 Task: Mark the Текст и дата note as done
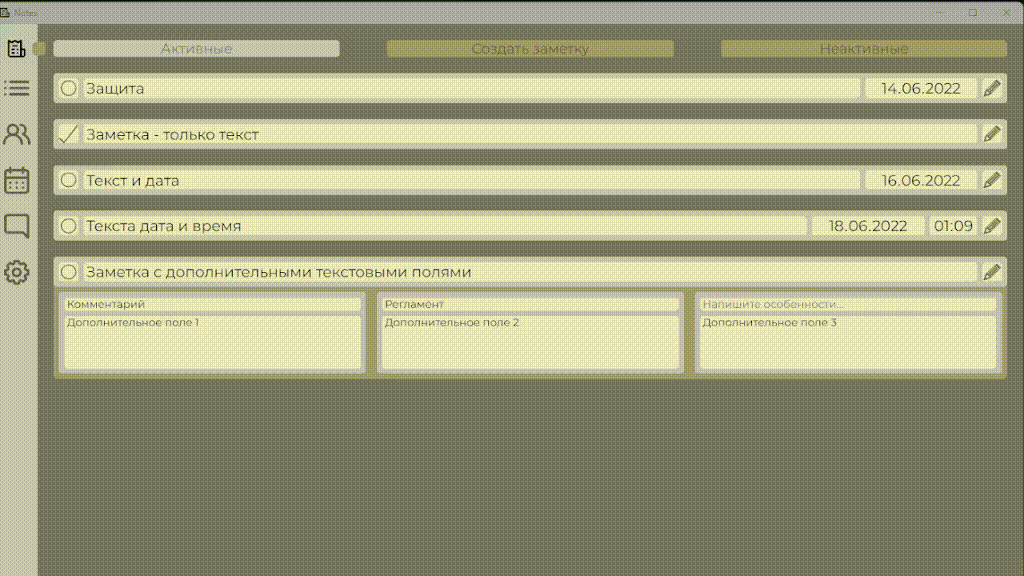[x=69, y=180]
